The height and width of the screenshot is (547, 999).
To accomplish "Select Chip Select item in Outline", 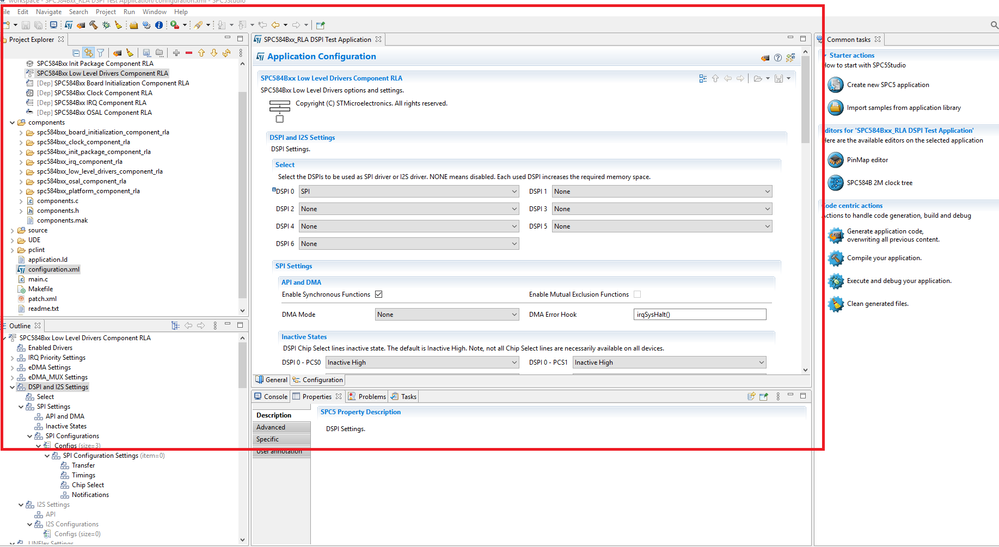I will pyautogui.click(x=87, y=485).
